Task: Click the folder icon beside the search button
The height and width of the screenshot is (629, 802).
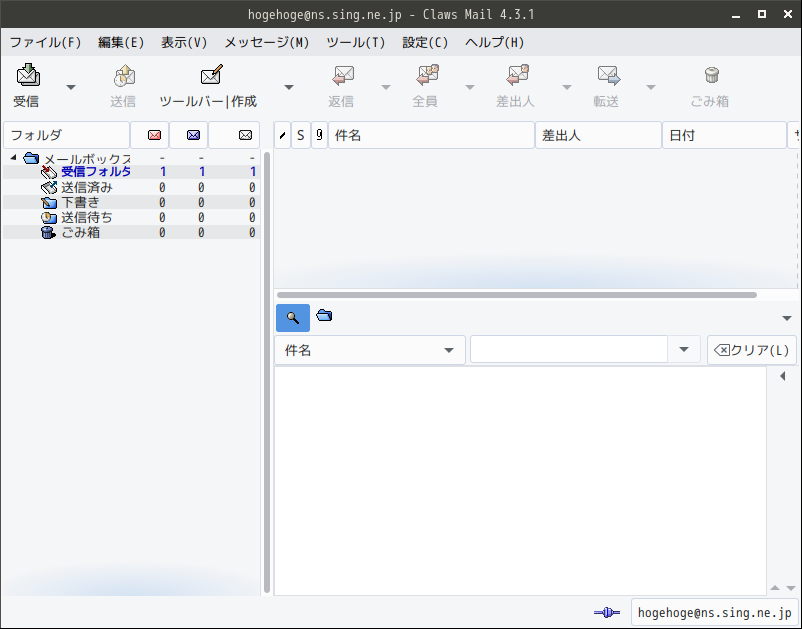Action: point(324,316)
